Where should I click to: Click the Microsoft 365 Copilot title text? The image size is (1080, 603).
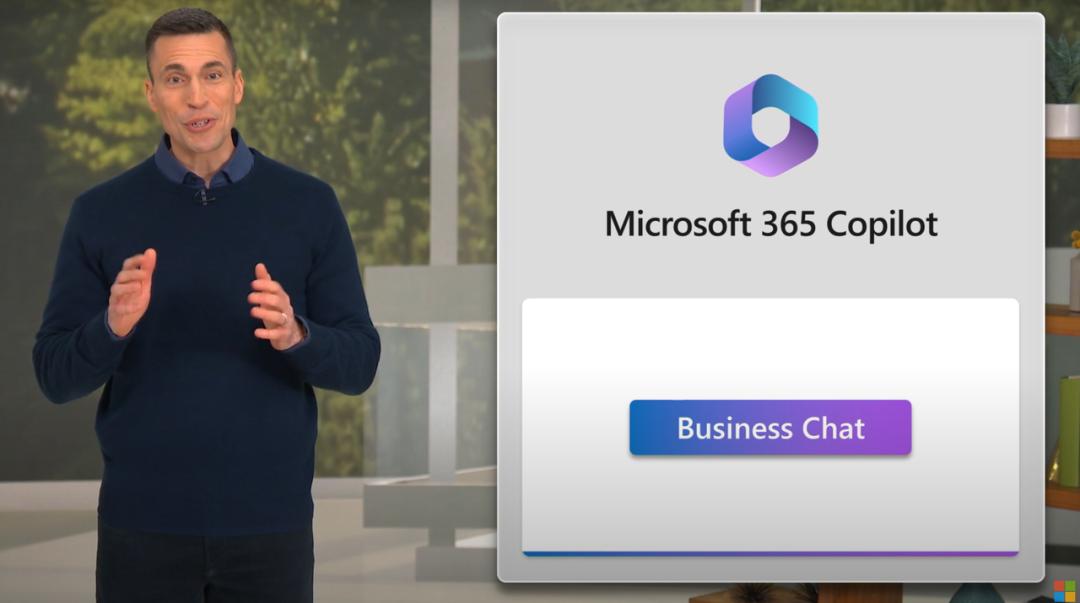[x=771, y=225]
